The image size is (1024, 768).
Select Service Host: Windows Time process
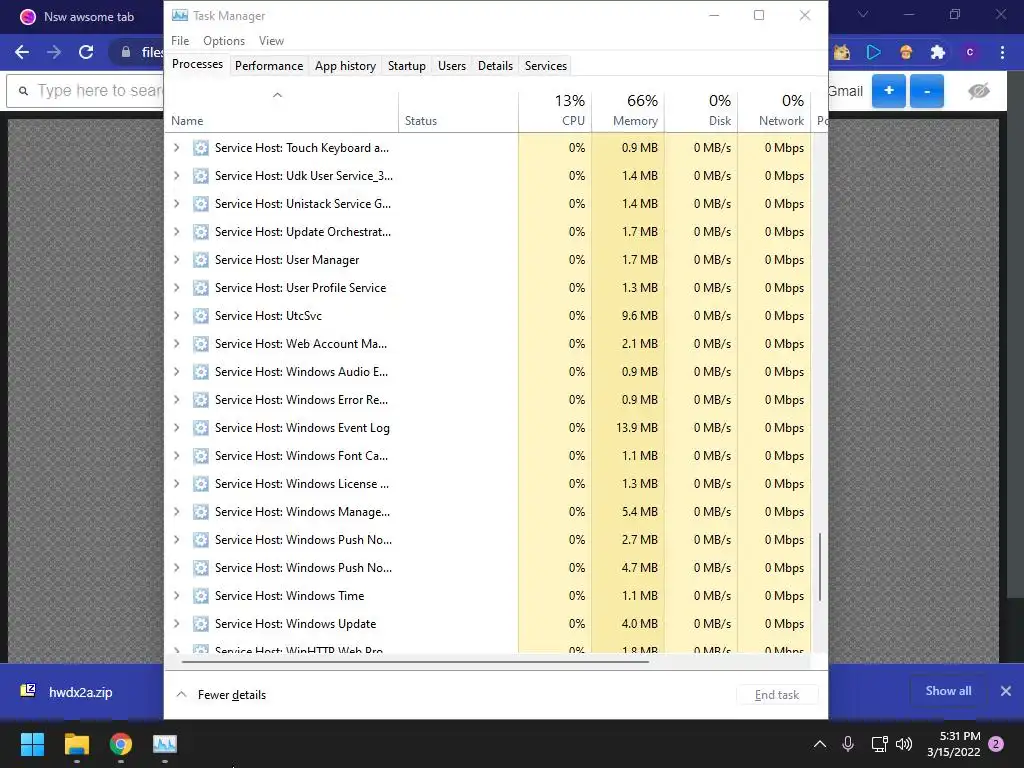488,596
